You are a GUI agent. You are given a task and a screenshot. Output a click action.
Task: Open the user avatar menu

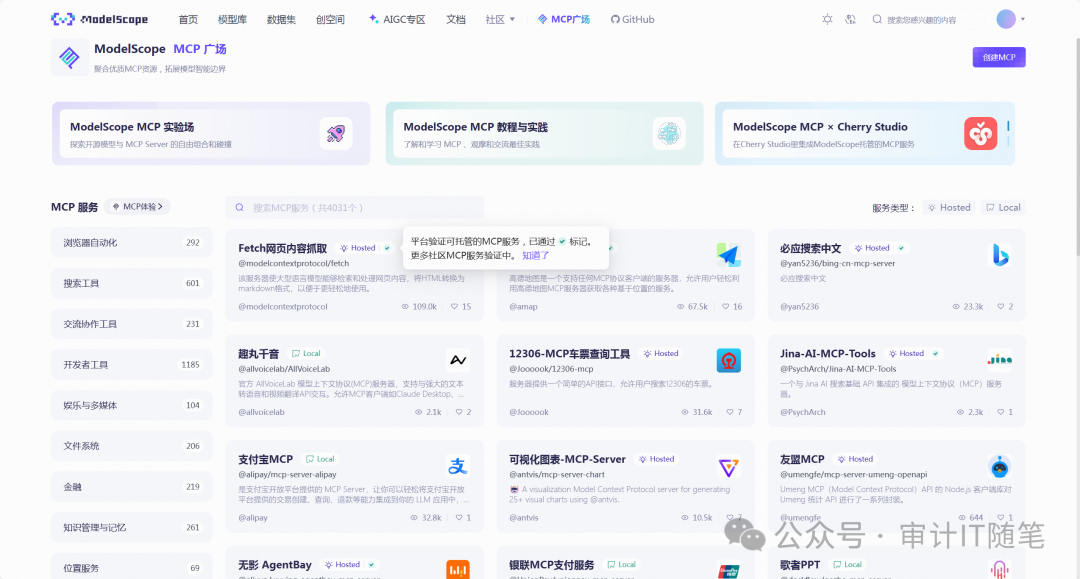(1006, 19)
